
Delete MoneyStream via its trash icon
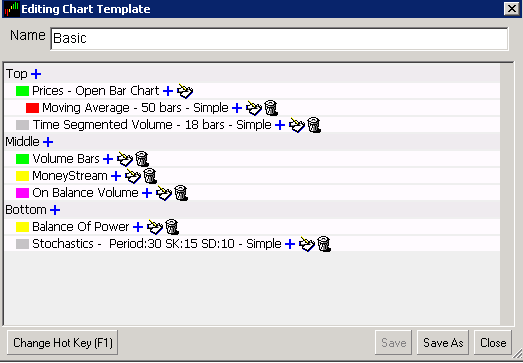pos(150,176)
